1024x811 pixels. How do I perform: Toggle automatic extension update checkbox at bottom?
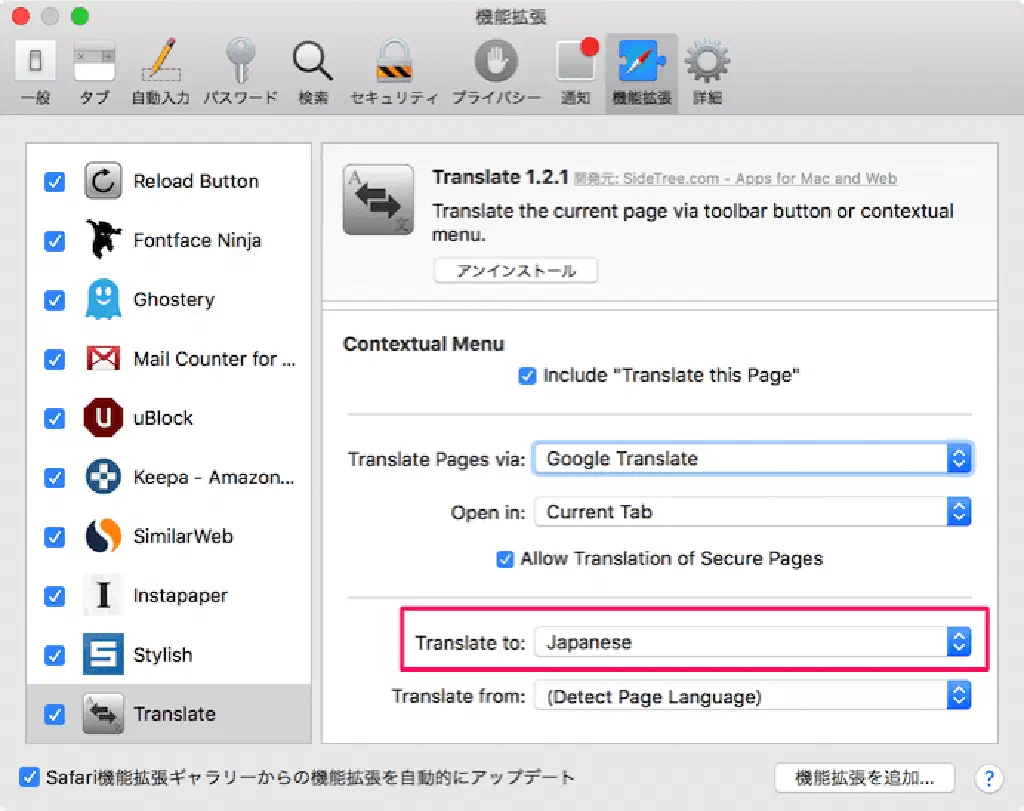point(31,777)
